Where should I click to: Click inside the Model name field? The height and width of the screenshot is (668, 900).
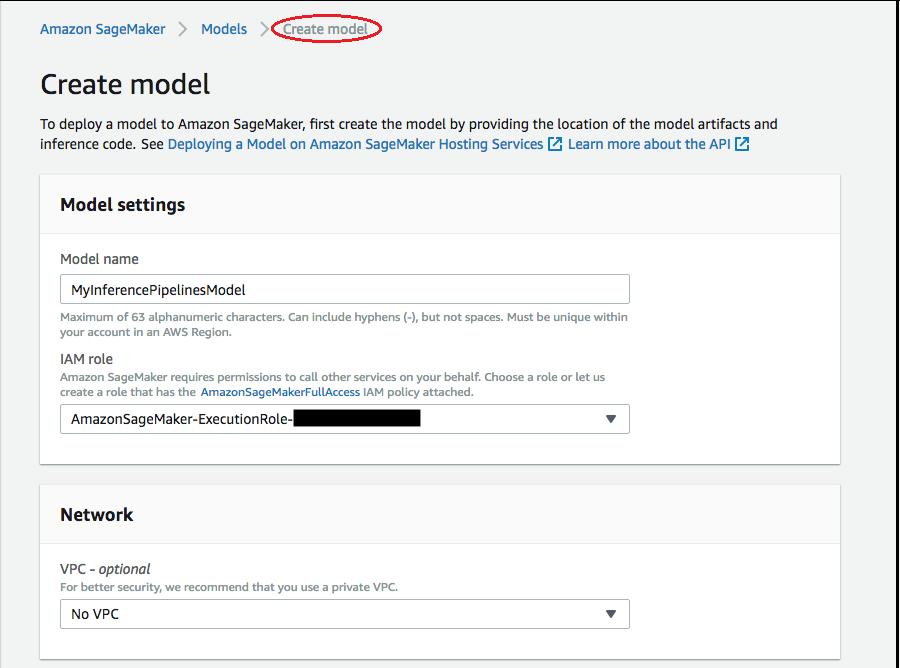[x=344, y=288]
